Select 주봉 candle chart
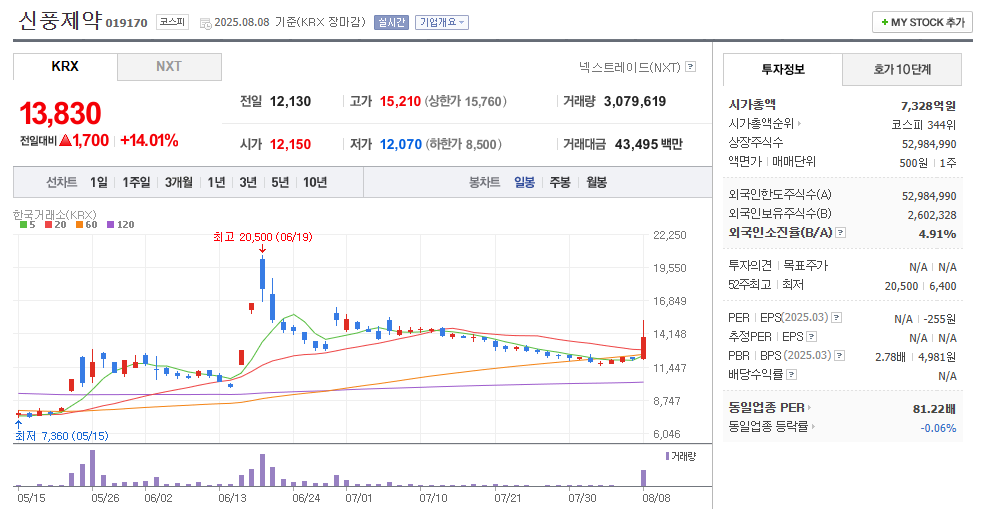Image resolution: width=982 pixels, height=509 pixels. (560, 182)
